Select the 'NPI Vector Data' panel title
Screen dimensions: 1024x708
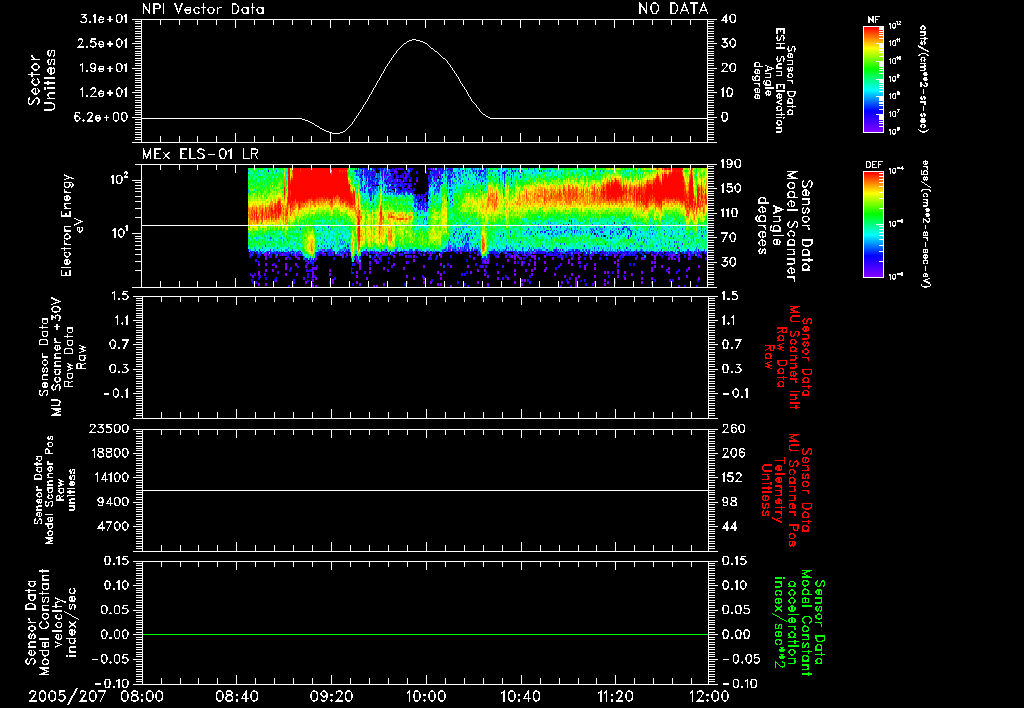coord(203,8)
